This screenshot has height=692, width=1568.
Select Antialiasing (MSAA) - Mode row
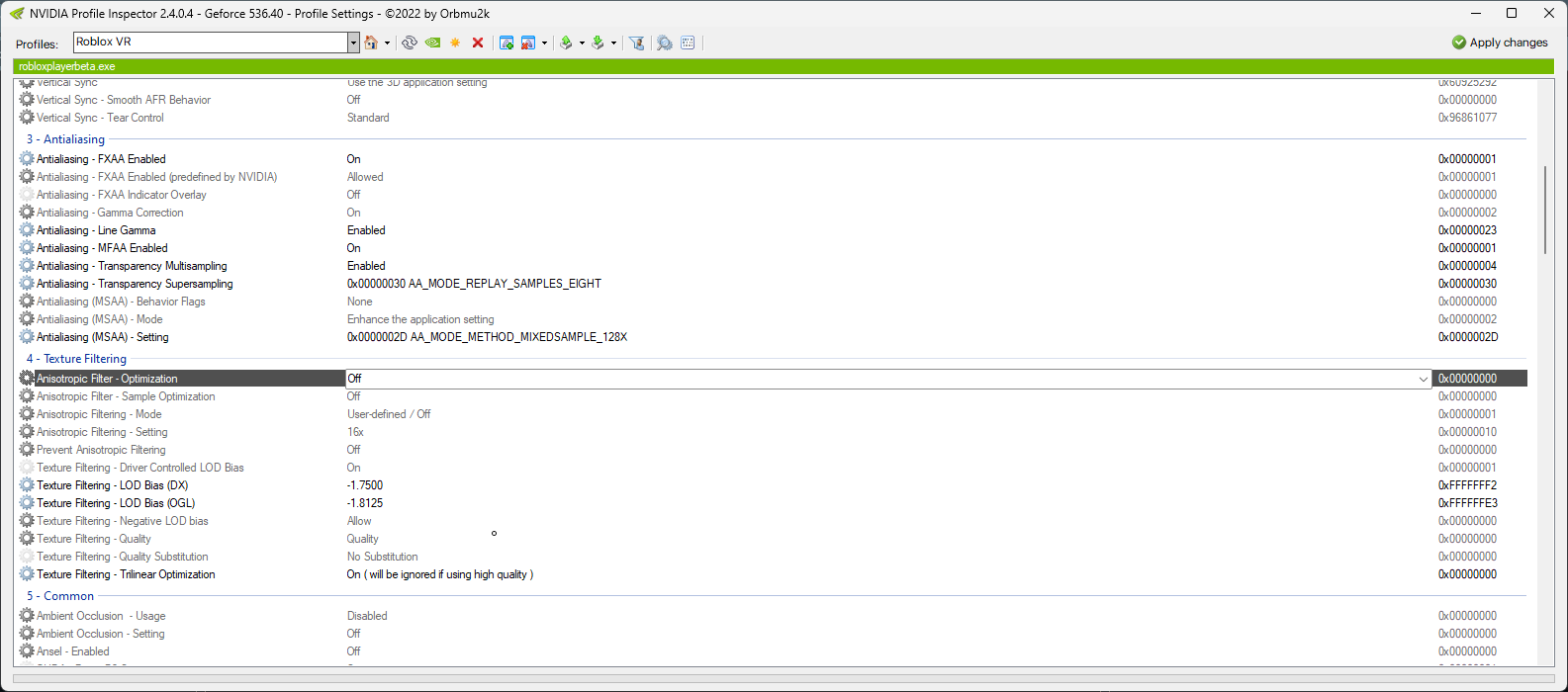click(772, 319)
